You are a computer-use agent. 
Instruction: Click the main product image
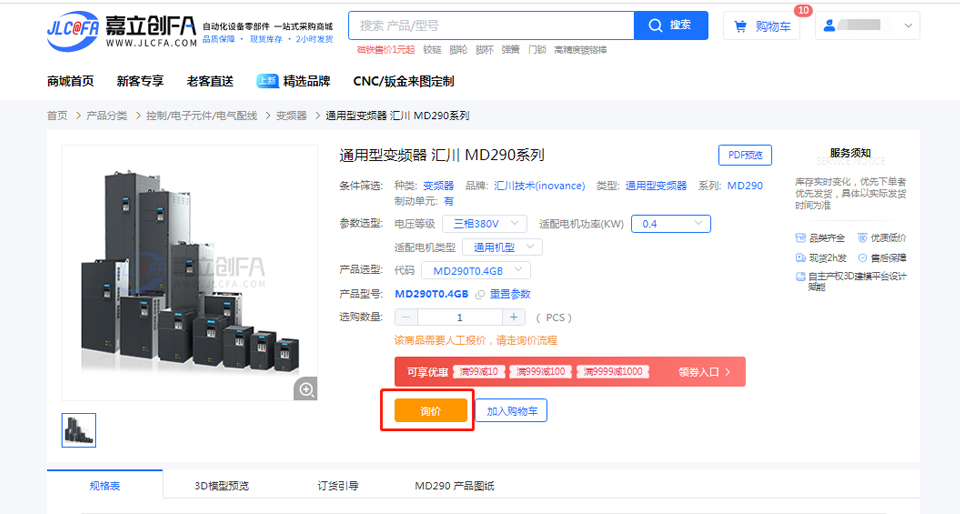coord(190,273)
